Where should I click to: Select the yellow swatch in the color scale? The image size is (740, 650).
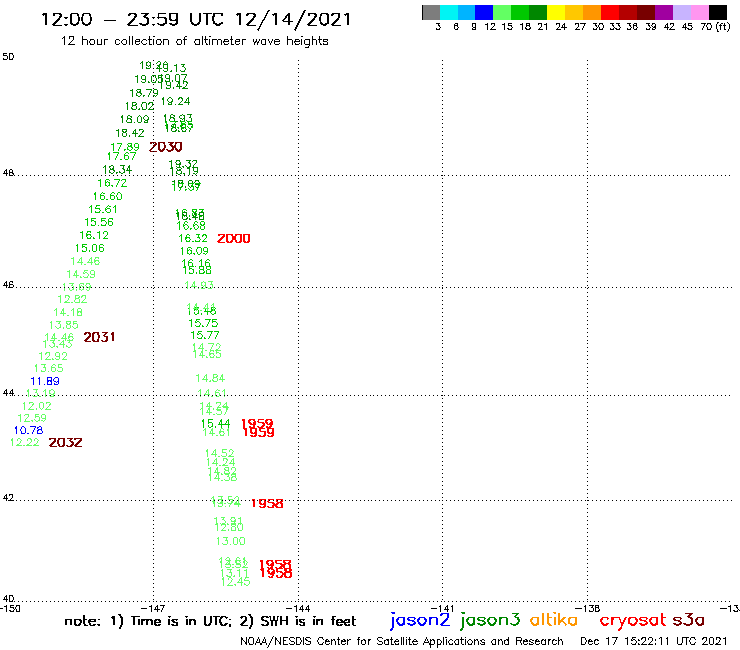[556, 12]
